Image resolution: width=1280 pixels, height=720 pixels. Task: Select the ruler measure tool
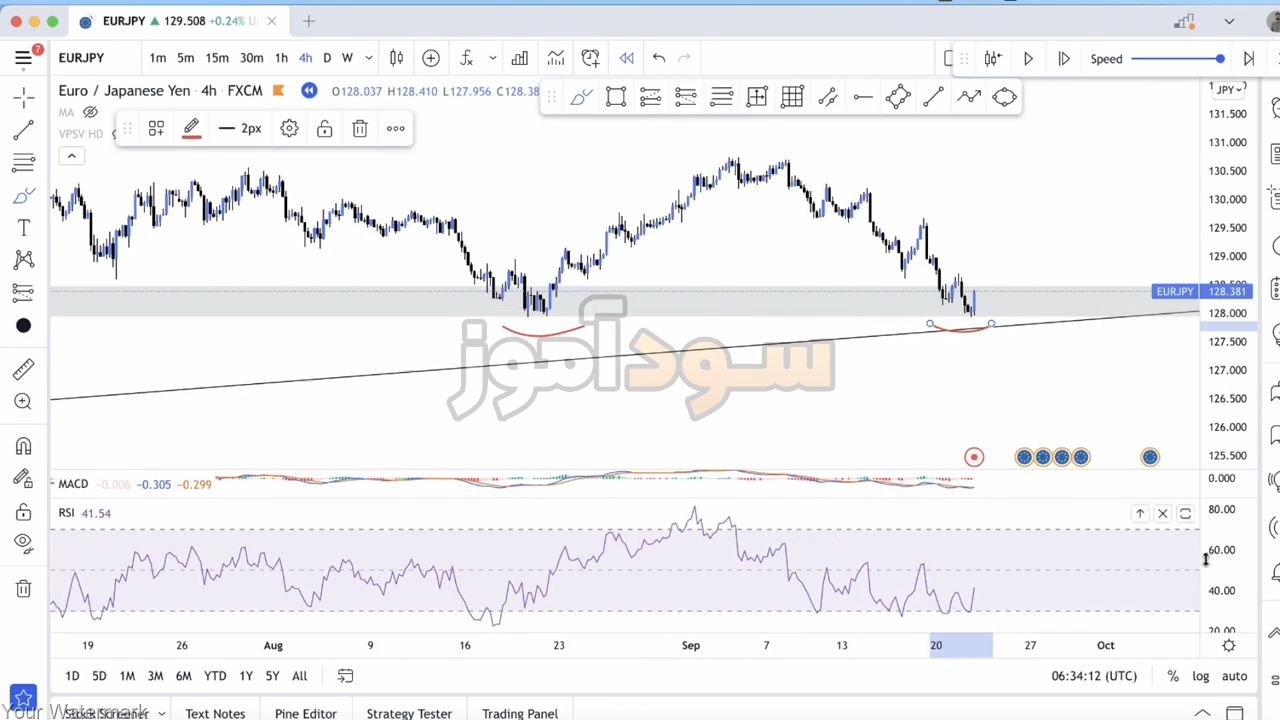point(24,369)
